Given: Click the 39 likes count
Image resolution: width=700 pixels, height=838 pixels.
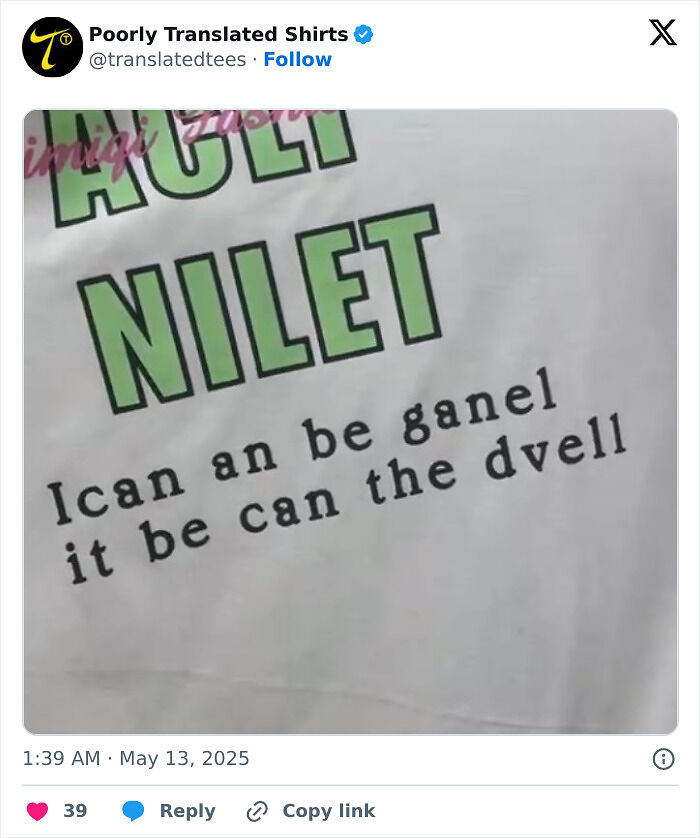Looking at the screenshot, I should [x=75, y=811].
